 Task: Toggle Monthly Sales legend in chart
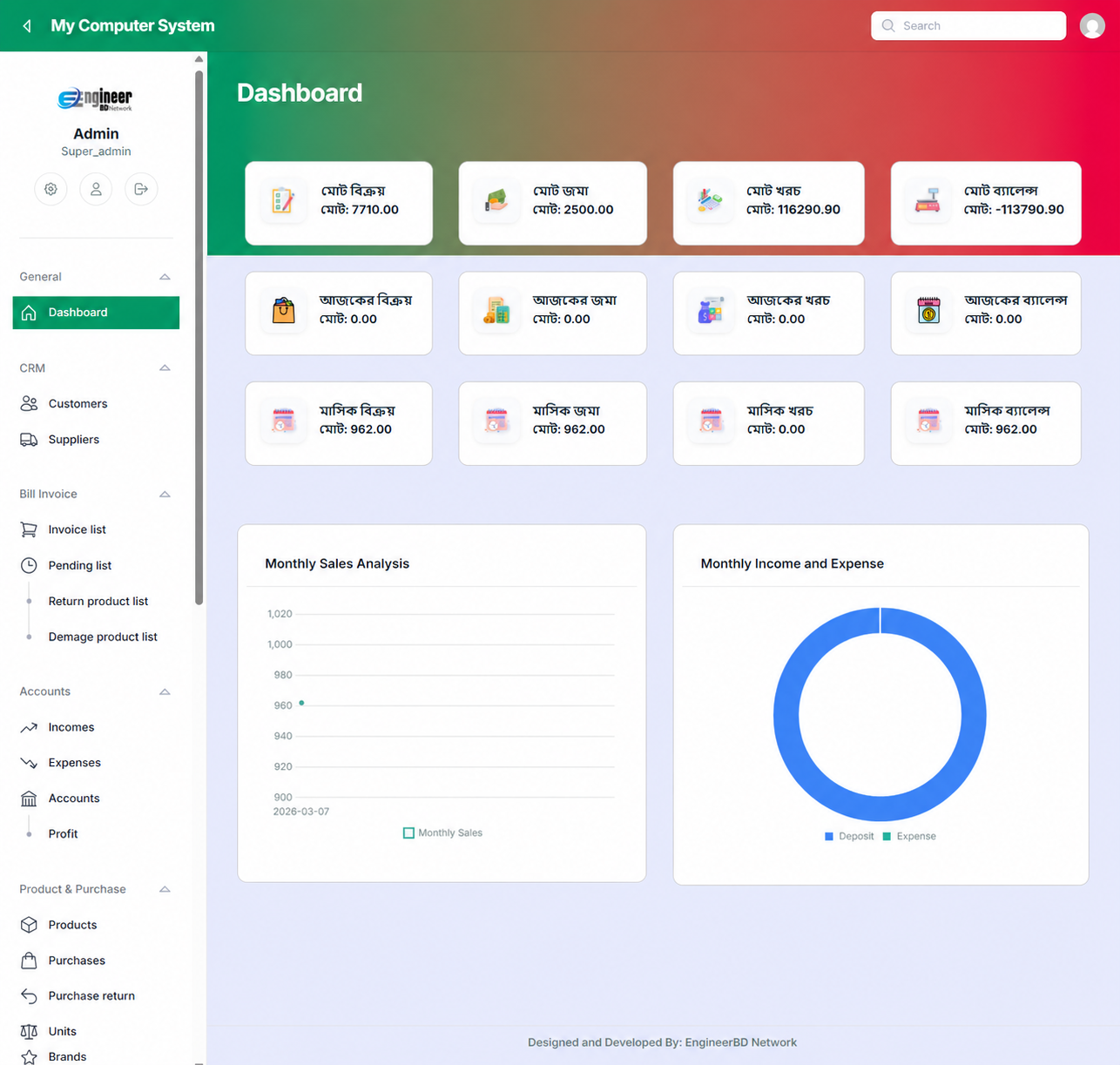(442, 833)
